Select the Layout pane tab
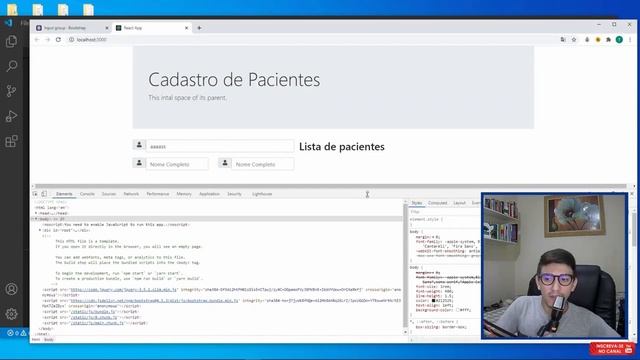This screenshot has width=640, height=360. click(459, 203)
